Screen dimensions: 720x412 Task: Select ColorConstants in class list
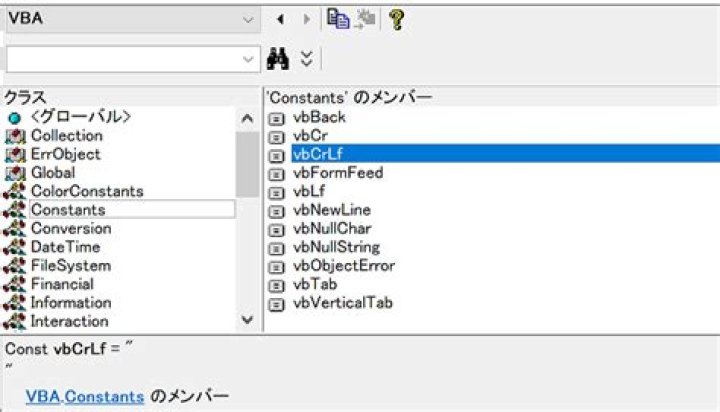click(x=87, y=191)
